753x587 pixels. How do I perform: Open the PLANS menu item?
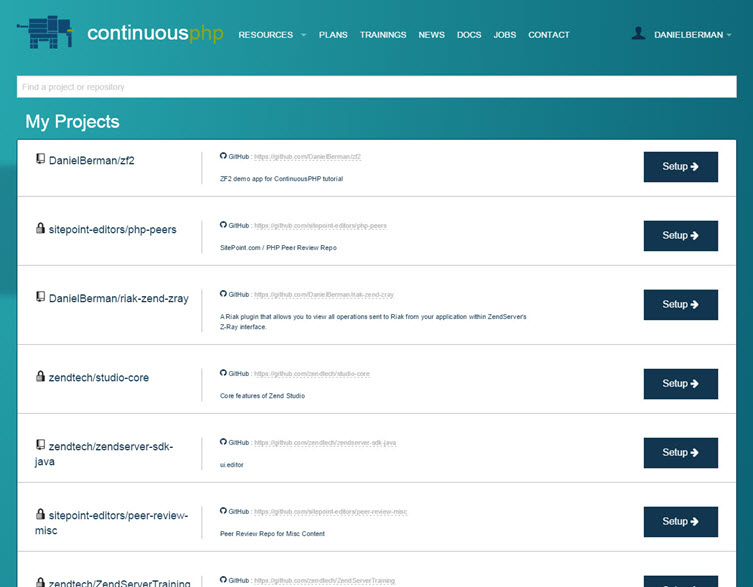tap(333, 35)
